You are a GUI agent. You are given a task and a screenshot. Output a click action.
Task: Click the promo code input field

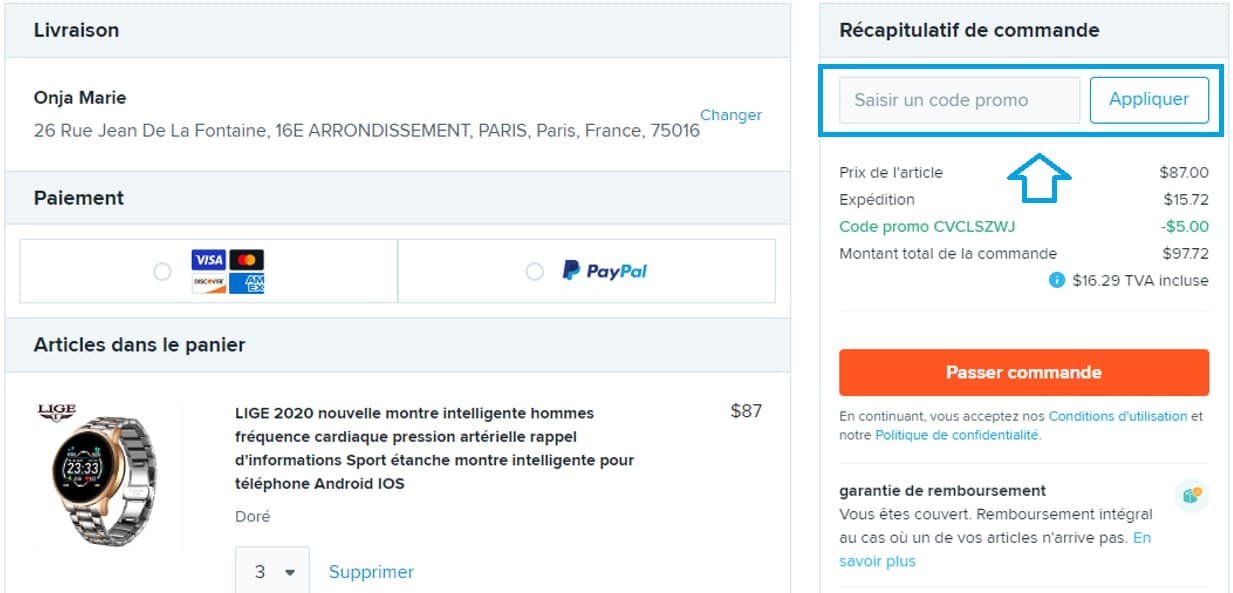(x=957, y=100)
